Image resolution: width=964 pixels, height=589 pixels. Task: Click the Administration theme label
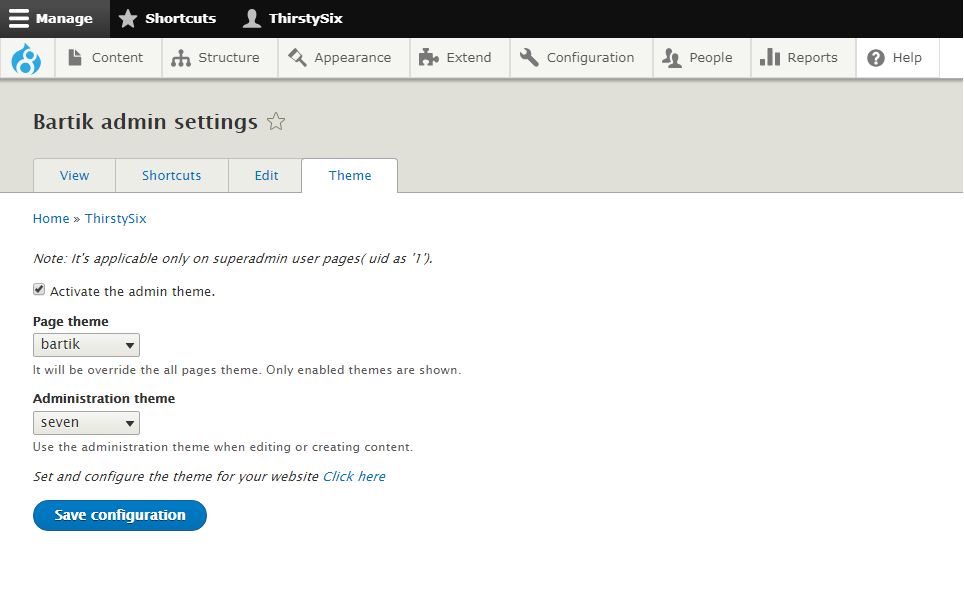pyautogui.click(x=104, y=398)
